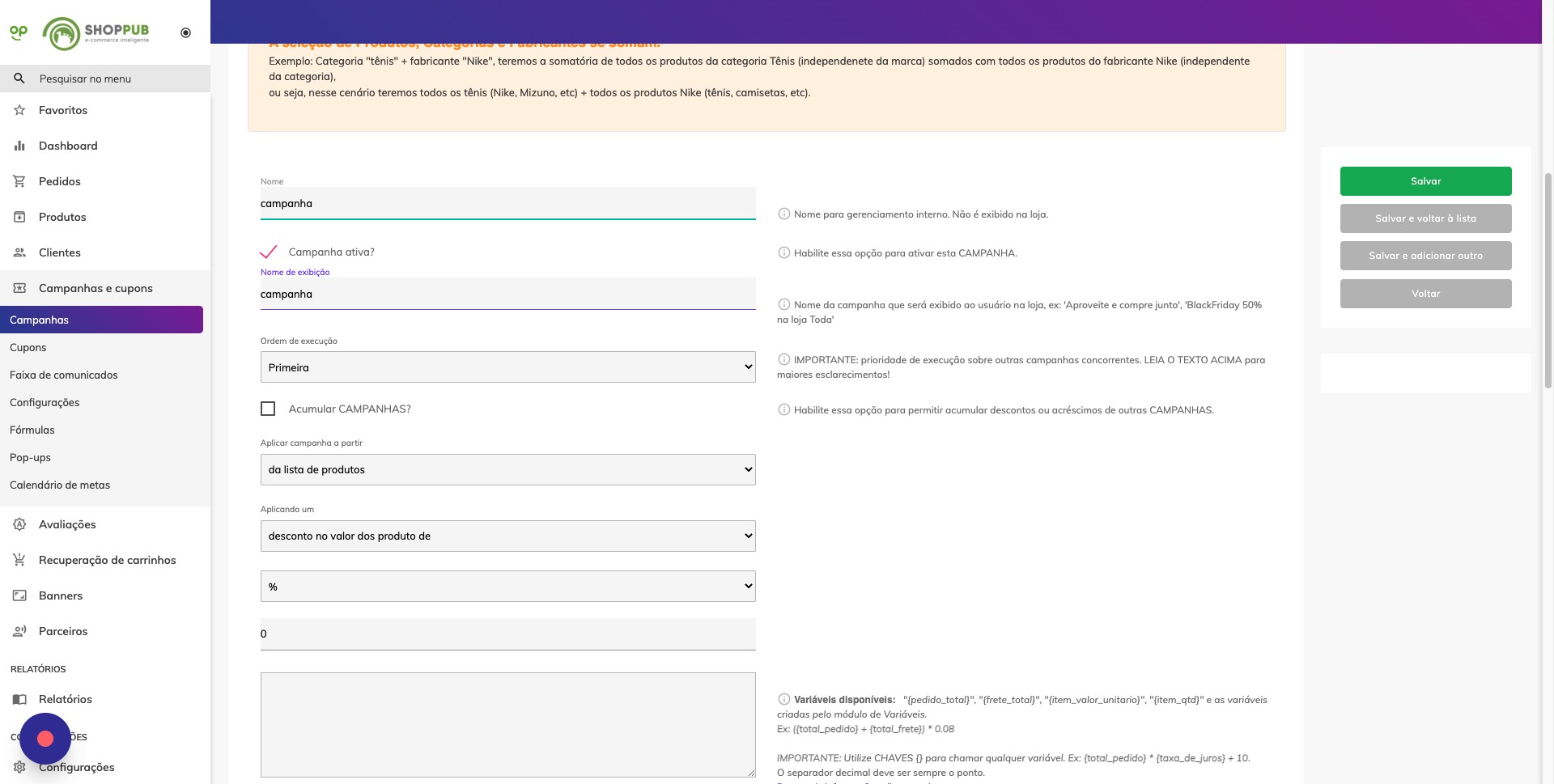The width and height of the screenshot is (1554, 784).
Task: Click the Campanhas e cupons ticket icon
Action: (19, 288)
